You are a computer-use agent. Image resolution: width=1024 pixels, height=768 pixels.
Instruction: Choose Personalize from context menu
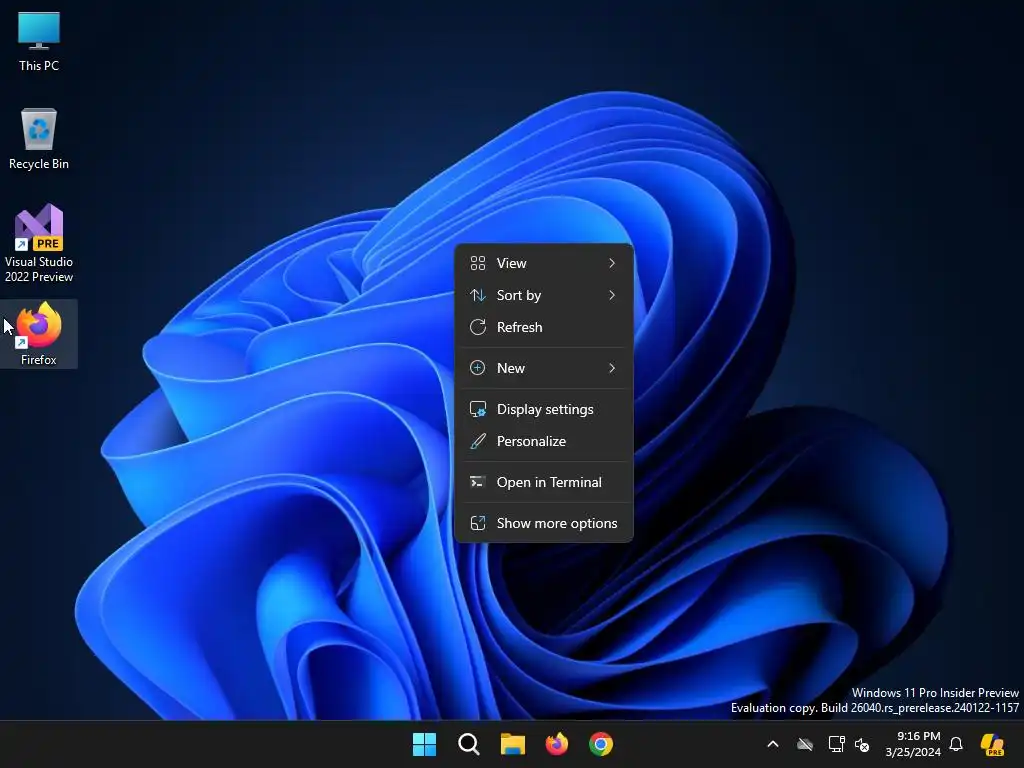pos(543,441)
